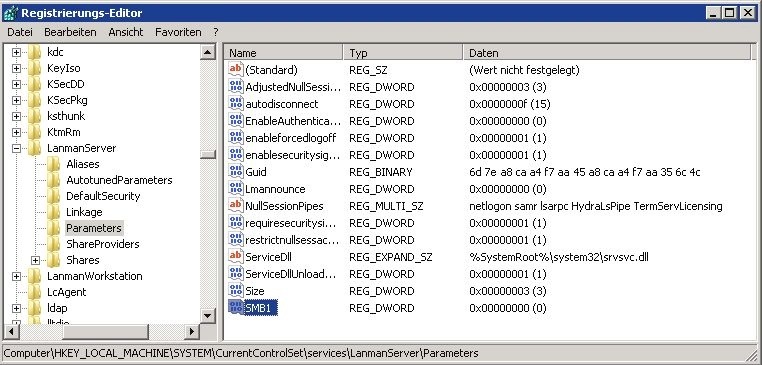Click the EnableAuthentica... DWORD icon
The image size is (762, 365).
[x=236, y=121]
